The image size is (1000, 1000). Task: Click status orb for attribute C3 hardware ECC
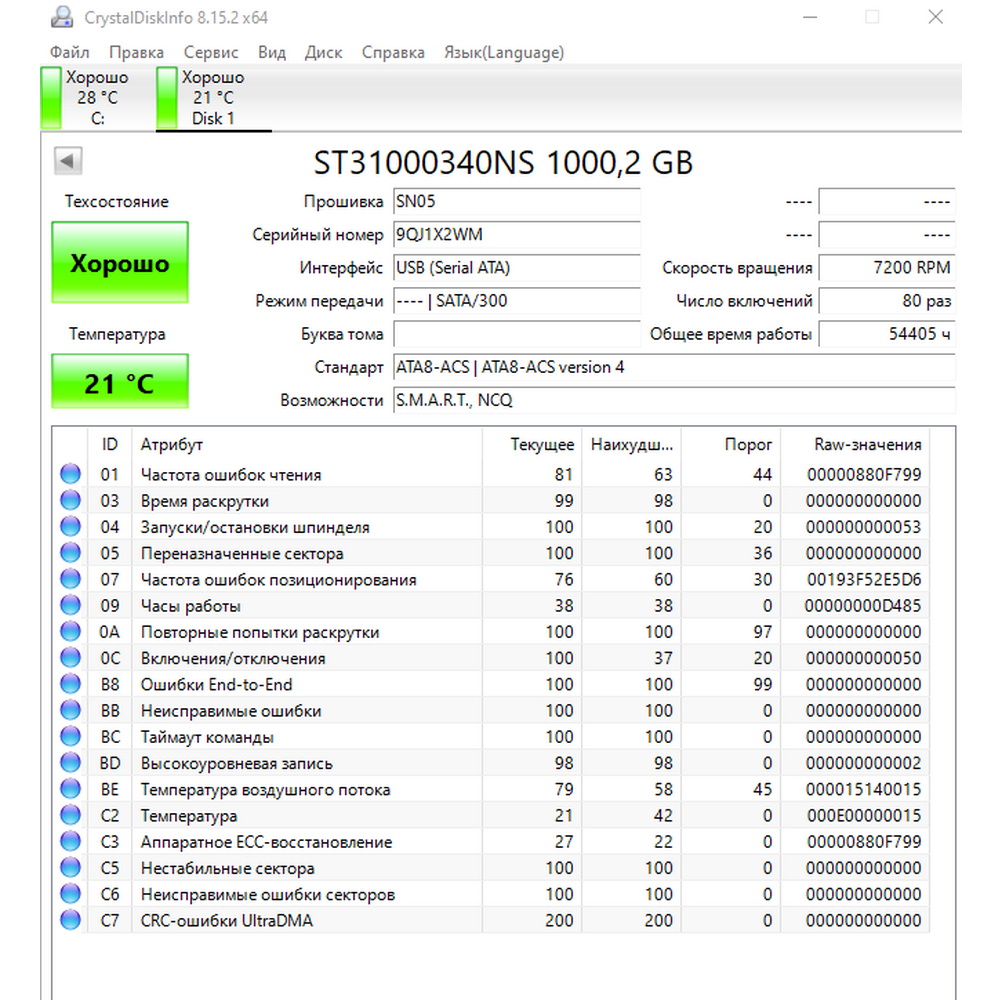coord(70,841)
